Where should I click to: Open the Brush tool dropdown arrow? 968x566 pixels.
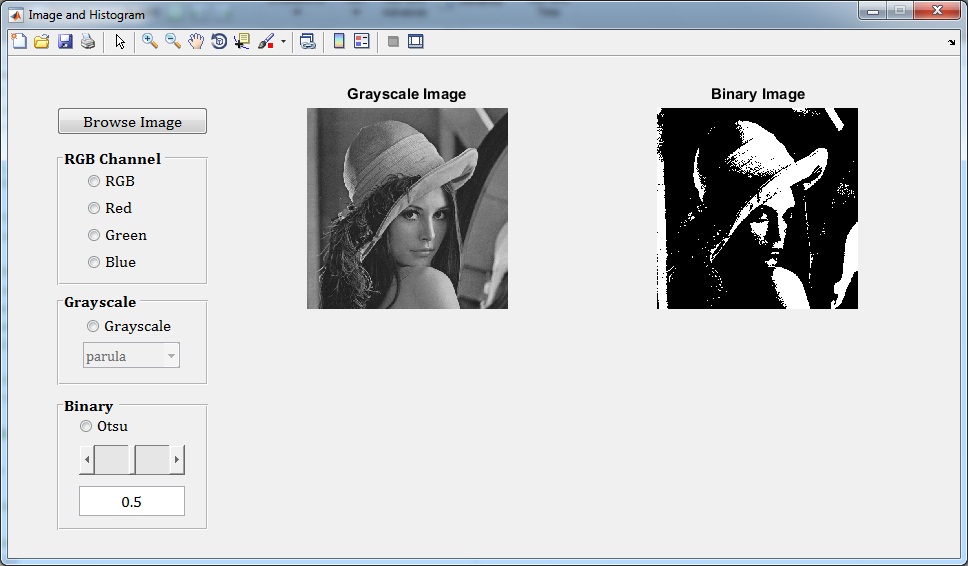point(283,42)
